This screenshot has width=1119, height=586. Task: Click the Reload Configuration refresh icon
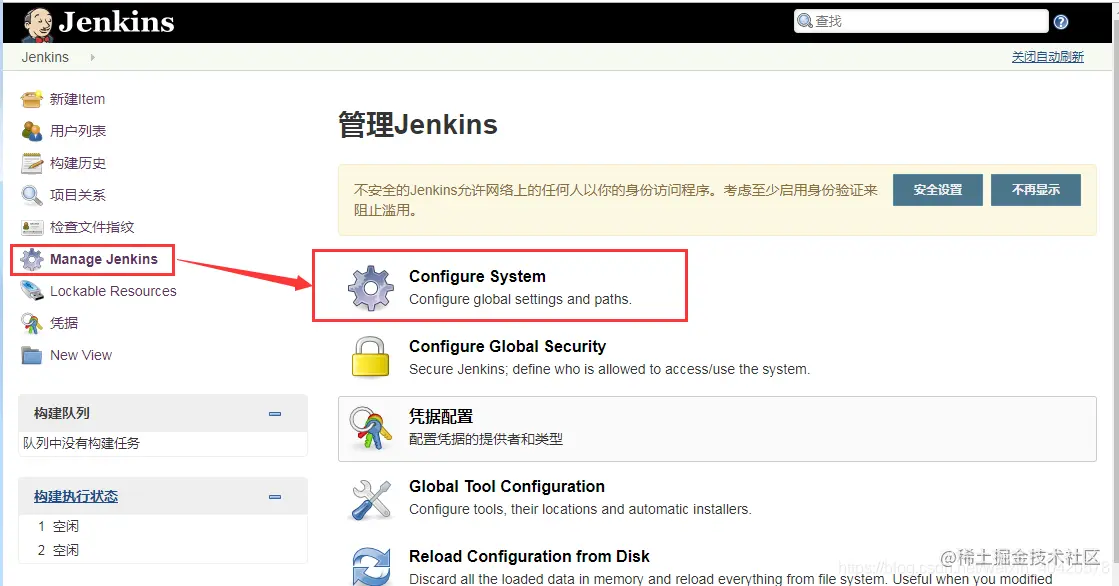coord(371,566)
